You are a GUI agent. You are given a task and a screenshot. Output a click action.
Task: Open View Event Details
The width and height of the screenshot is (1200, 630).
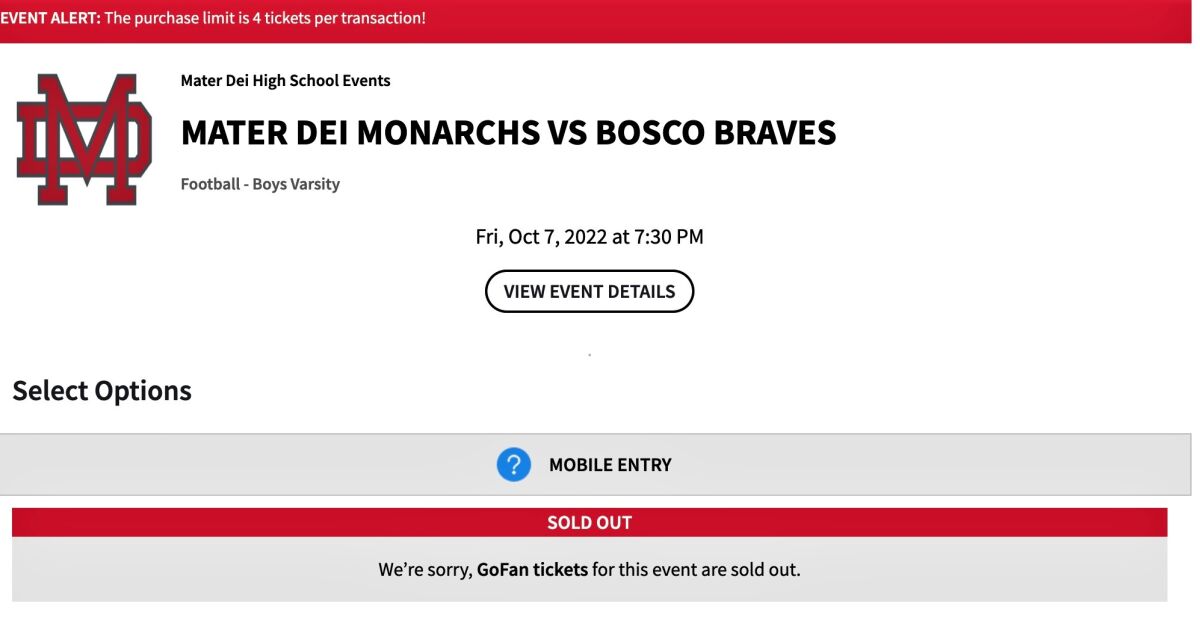click(589, 291)
